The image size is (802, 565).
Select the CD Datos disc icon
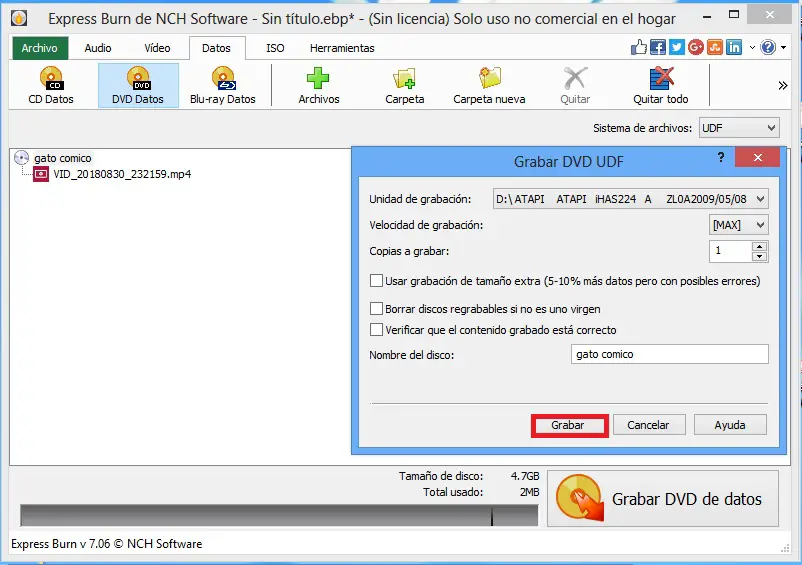[x=51, y=78]
